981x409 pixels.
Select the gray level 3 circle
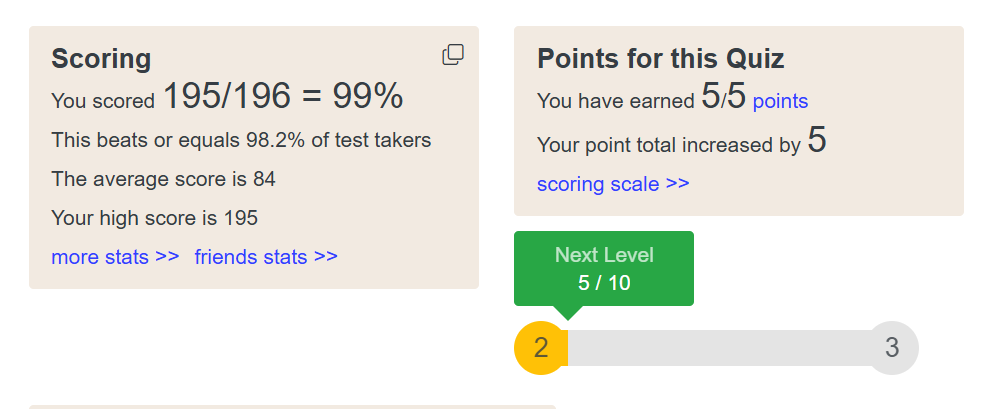click(x=892, y=348)
